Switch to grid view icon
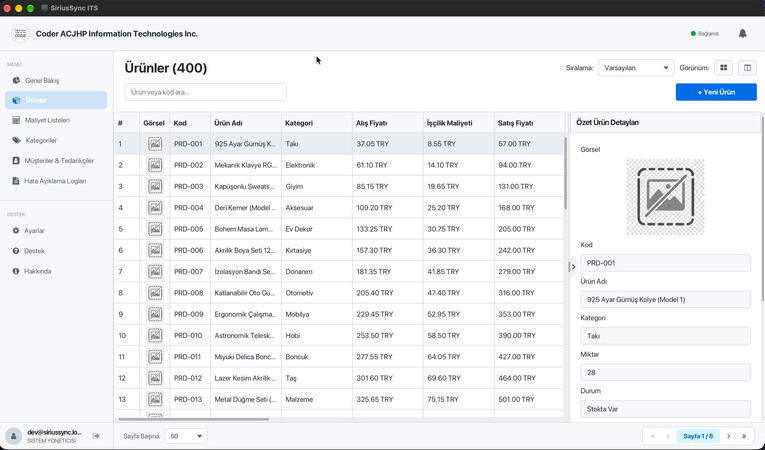This screenshot has width=765, height=450. [724, 68]
